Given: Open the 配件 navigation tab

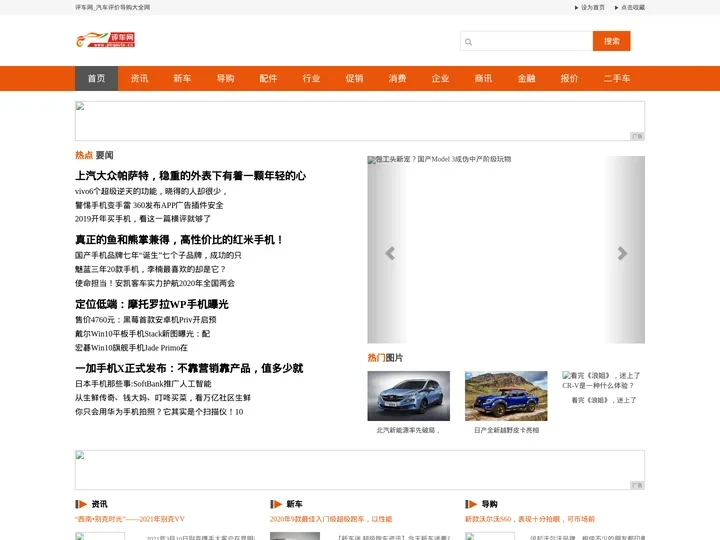Looking at the screenshot, I should click(x=268, y=79).
